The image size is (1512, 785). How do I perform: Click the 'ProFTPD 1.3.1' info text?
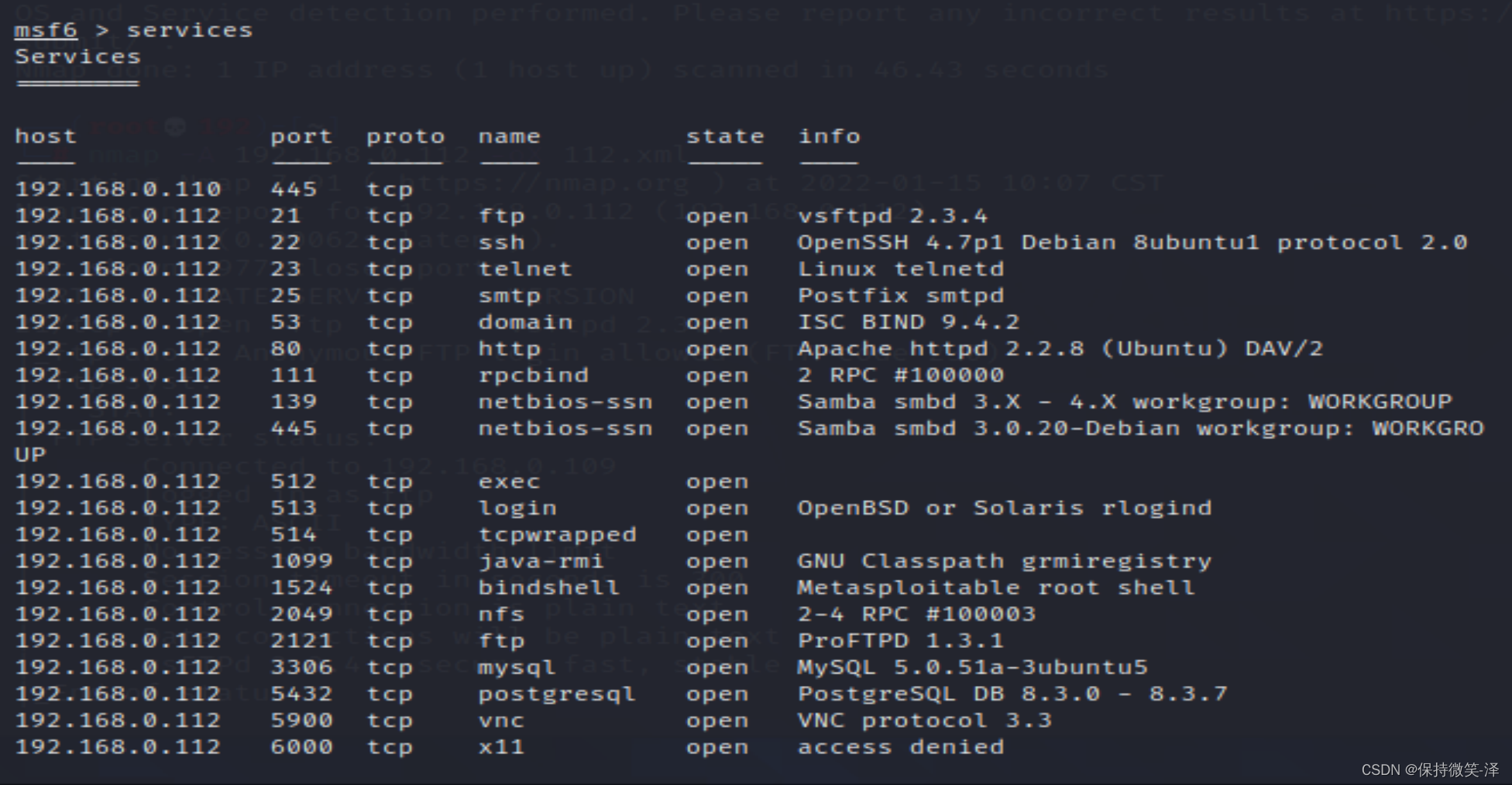click(901, 641)
